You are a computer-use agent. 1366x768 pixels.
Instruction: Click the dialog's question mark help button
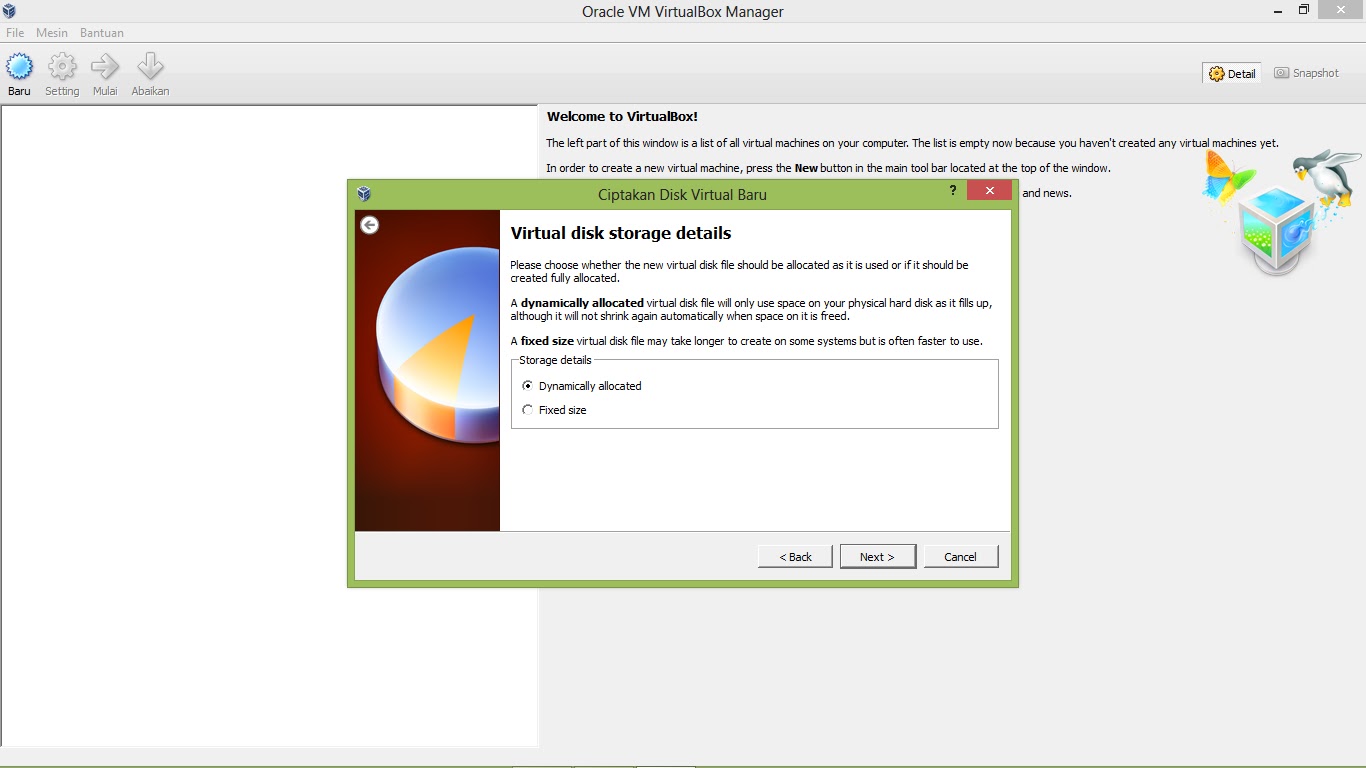coord(953,191)
